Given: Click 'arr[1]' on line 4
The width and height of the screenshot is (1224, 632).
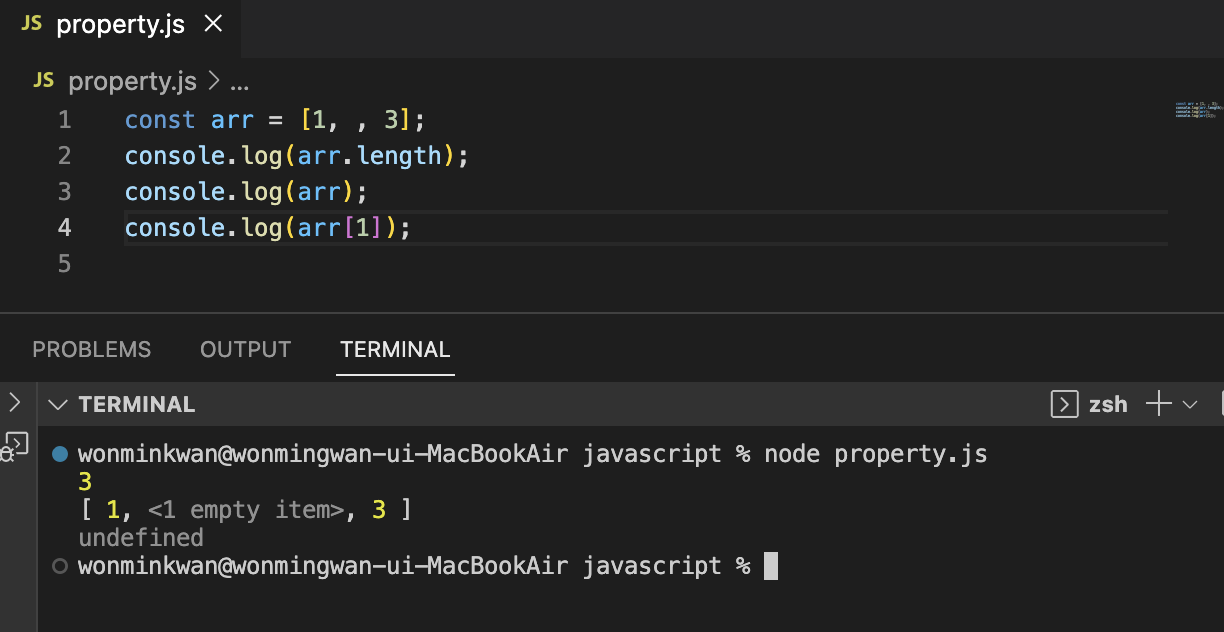Looking at the screenshot, I should (340, 228).
